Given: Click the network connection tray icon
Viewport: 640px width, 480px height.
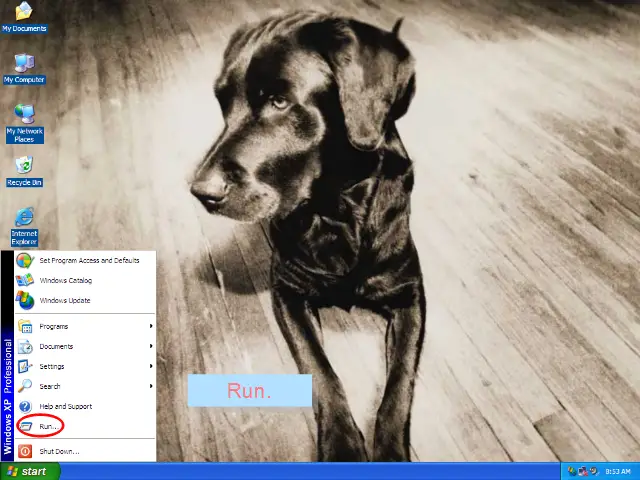Looking at the screenshot, I should pyautogui.click(x=583, y=471).
